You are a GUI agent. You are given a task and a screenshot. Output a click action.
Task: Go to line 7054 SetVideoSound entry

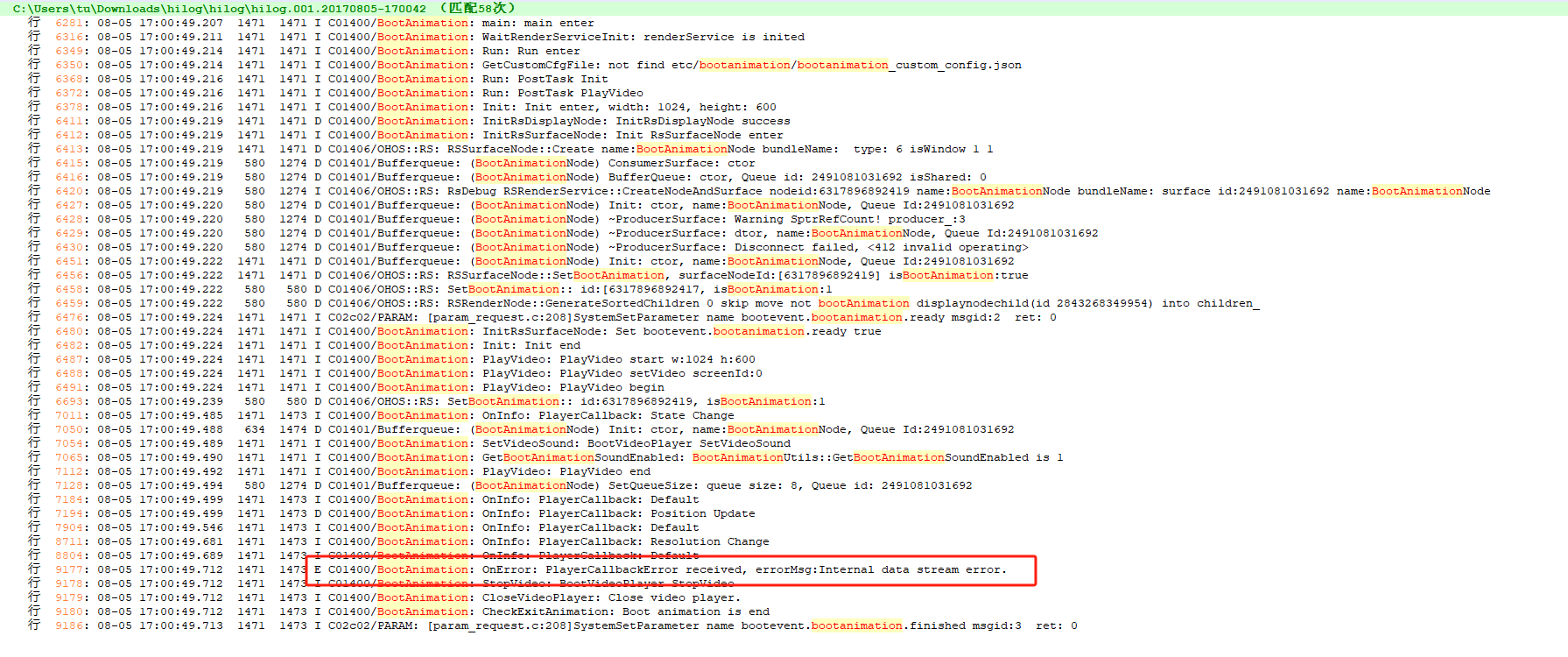pos(409,443)
